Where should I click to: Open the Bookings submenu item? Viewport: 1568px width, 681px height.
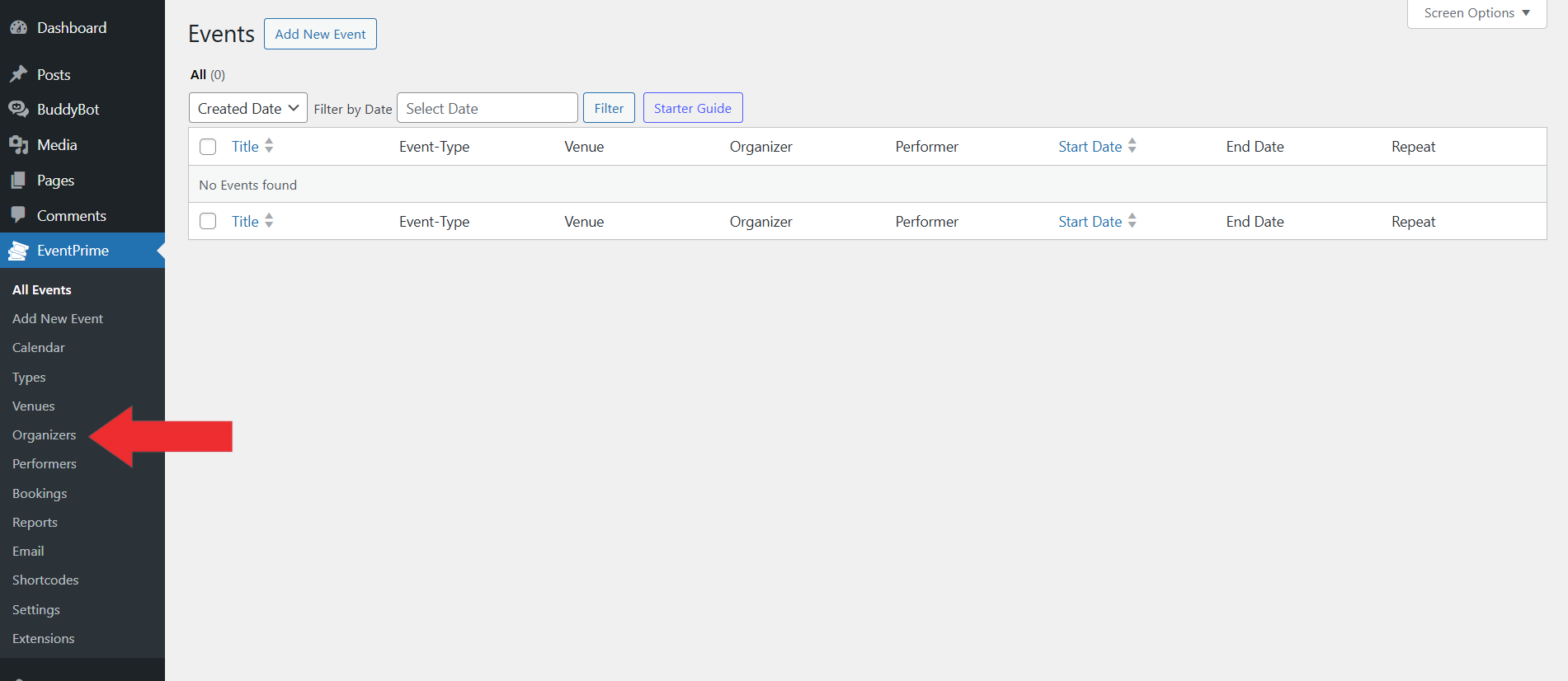[40, 493]
